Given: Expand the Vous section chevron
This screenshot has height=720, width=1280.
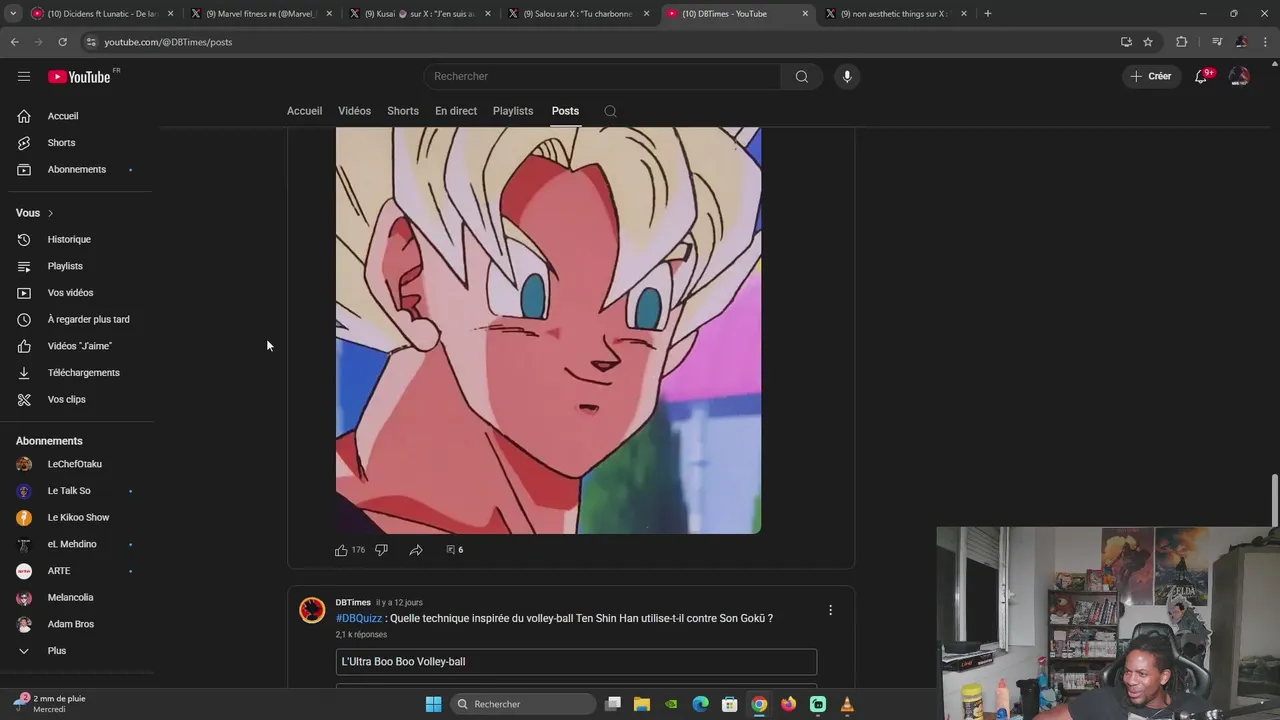Looking at the screenshot, I should click(x=51, y=213).
